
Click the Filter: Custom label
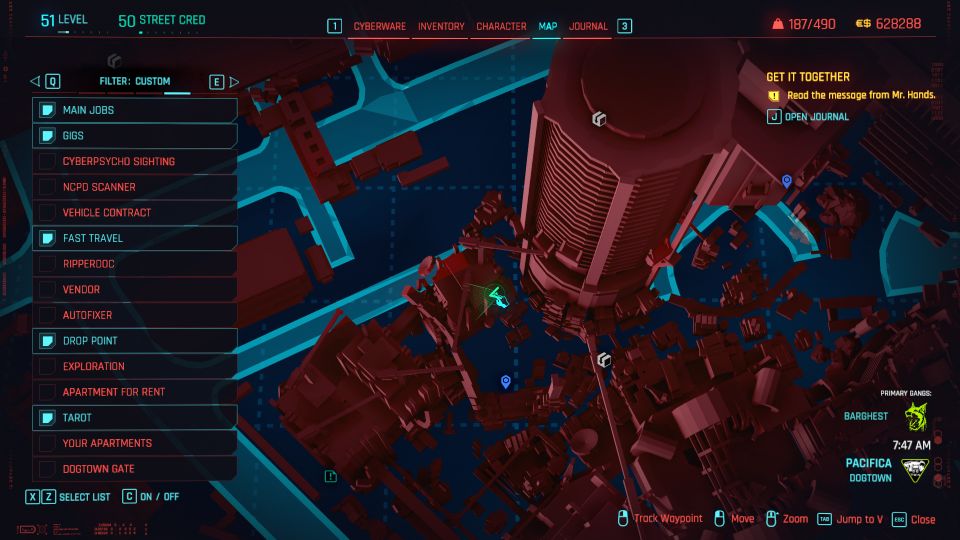[135, 81]
